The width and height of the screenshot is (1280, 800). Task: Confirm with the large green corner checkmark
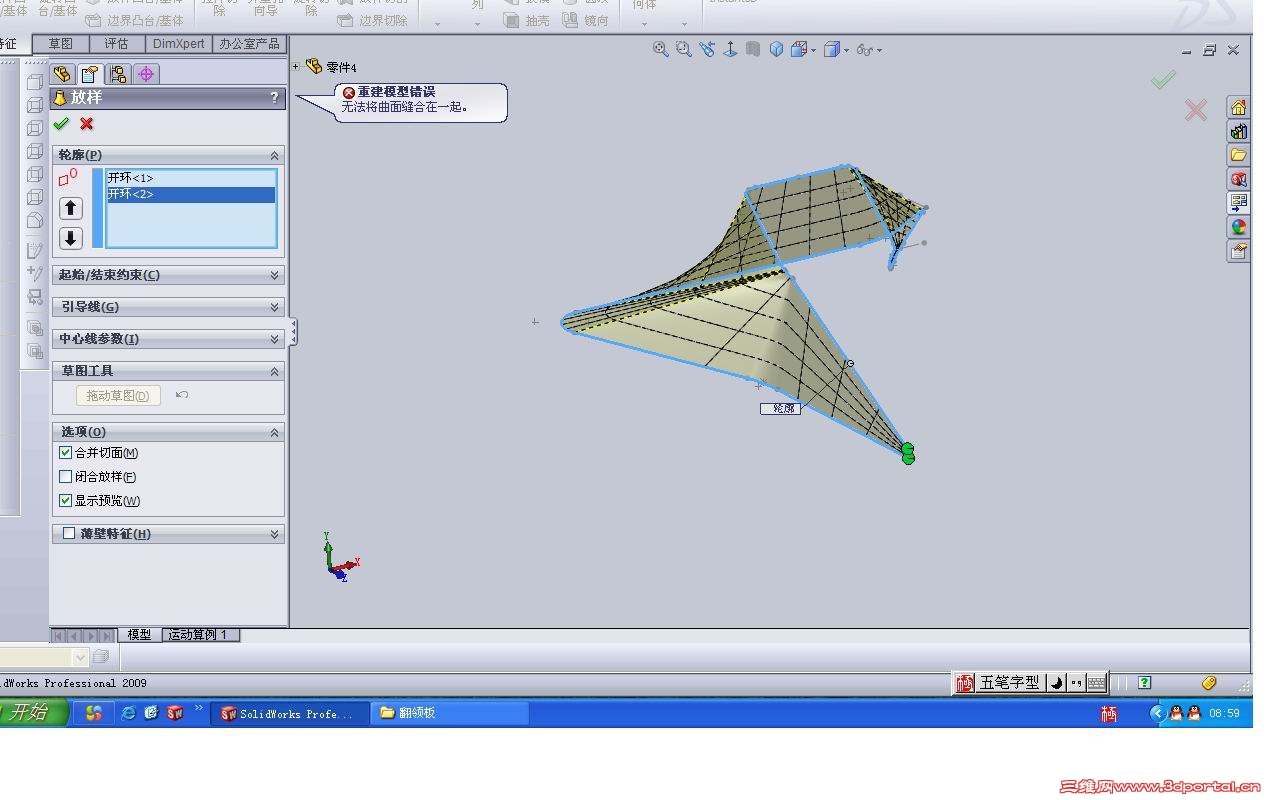tap(1163, 79)
